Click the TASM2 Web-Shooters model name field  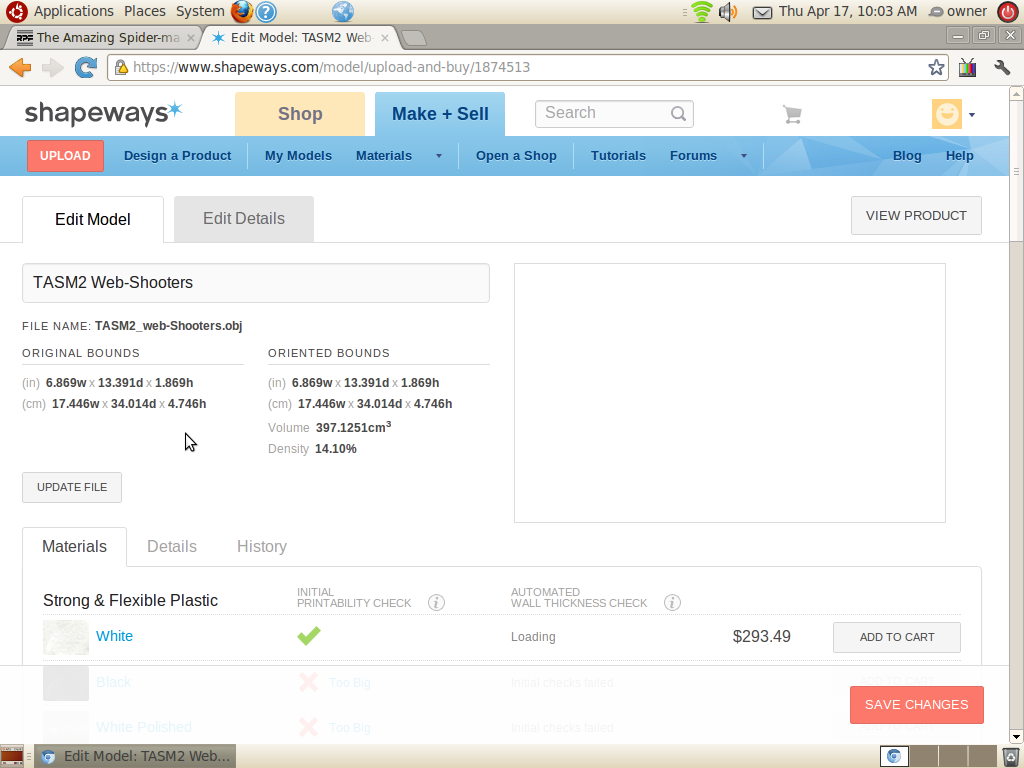point(256,283)
